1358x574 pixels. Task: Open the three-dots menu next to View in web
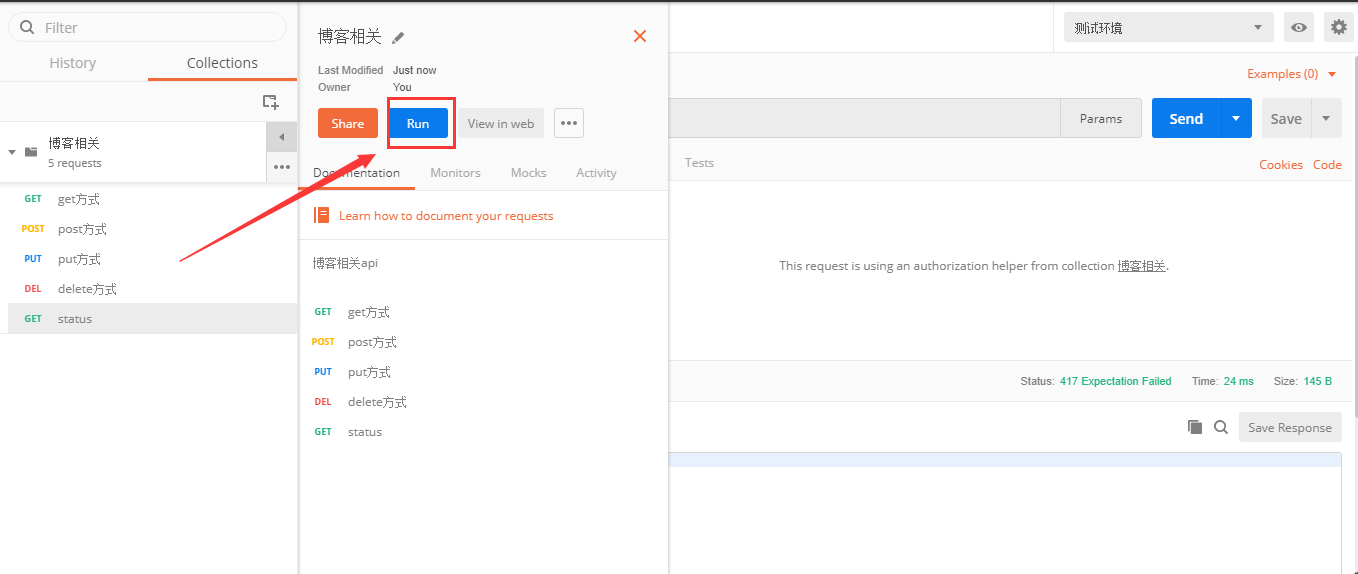tap(569, 123)
